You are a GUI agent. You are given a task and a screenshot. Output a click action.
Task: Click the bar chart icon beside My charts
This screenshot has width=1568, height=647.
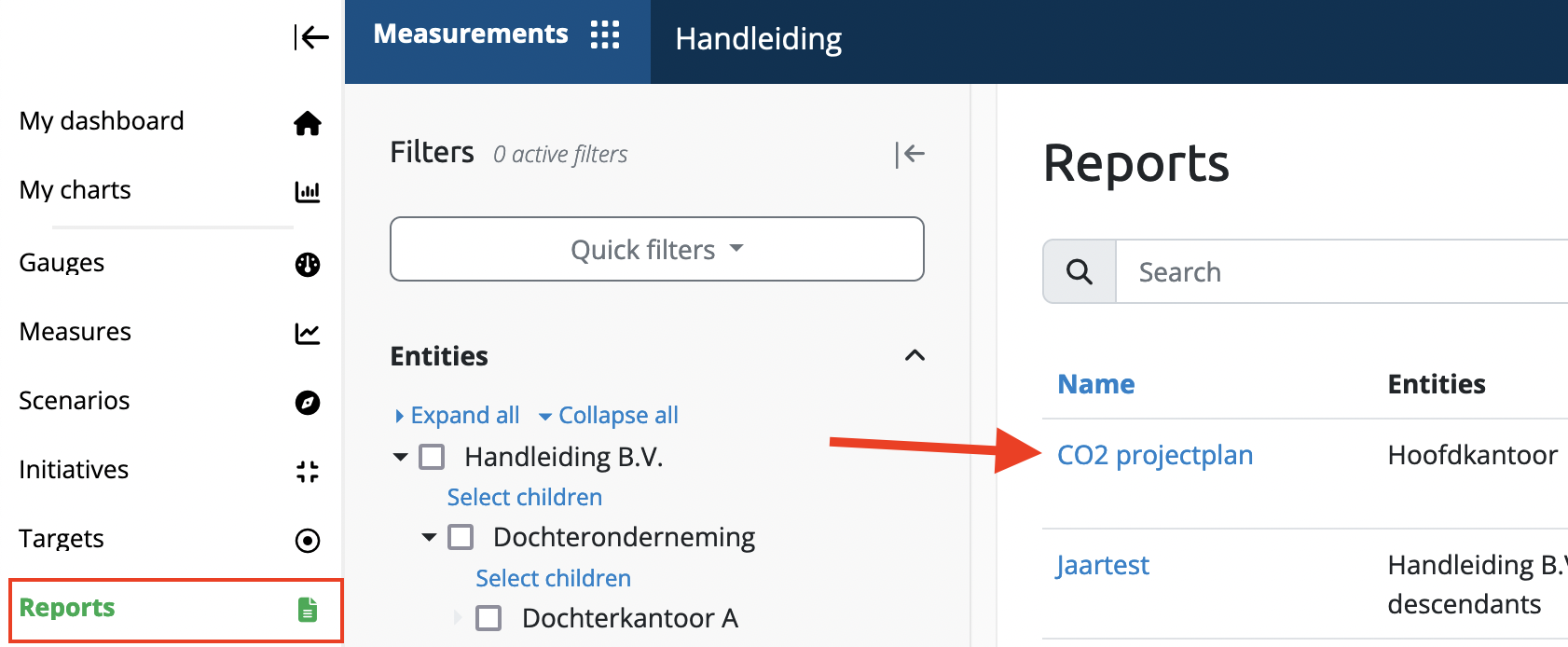308,192
